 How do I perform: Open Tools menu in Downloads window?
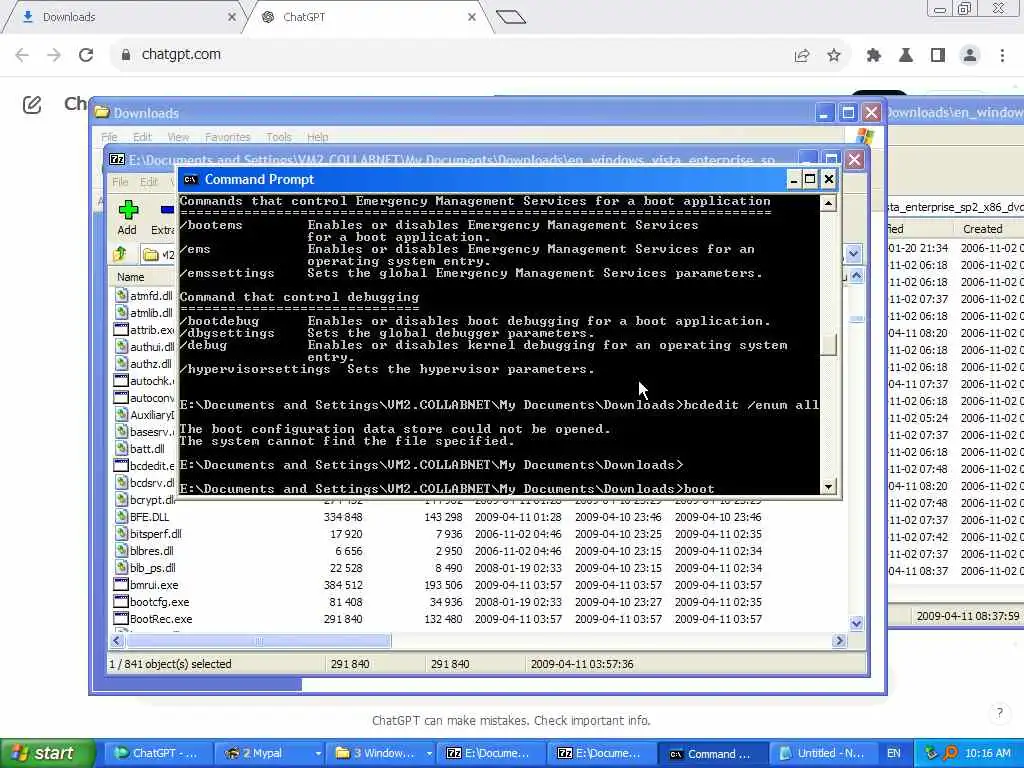point(278,137)
